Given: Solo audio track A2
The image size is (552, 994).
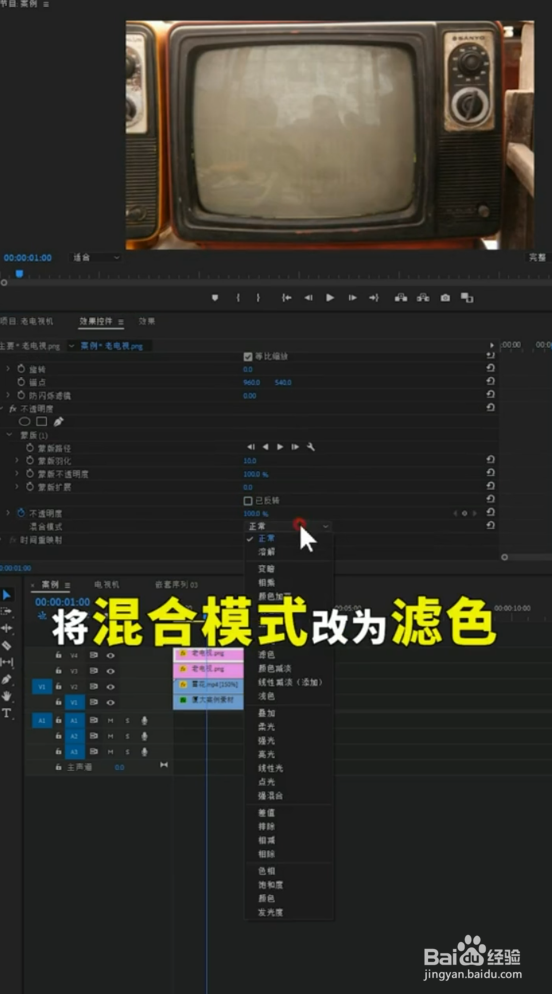Looking at the screenshot, I should (x=127, y=736).
